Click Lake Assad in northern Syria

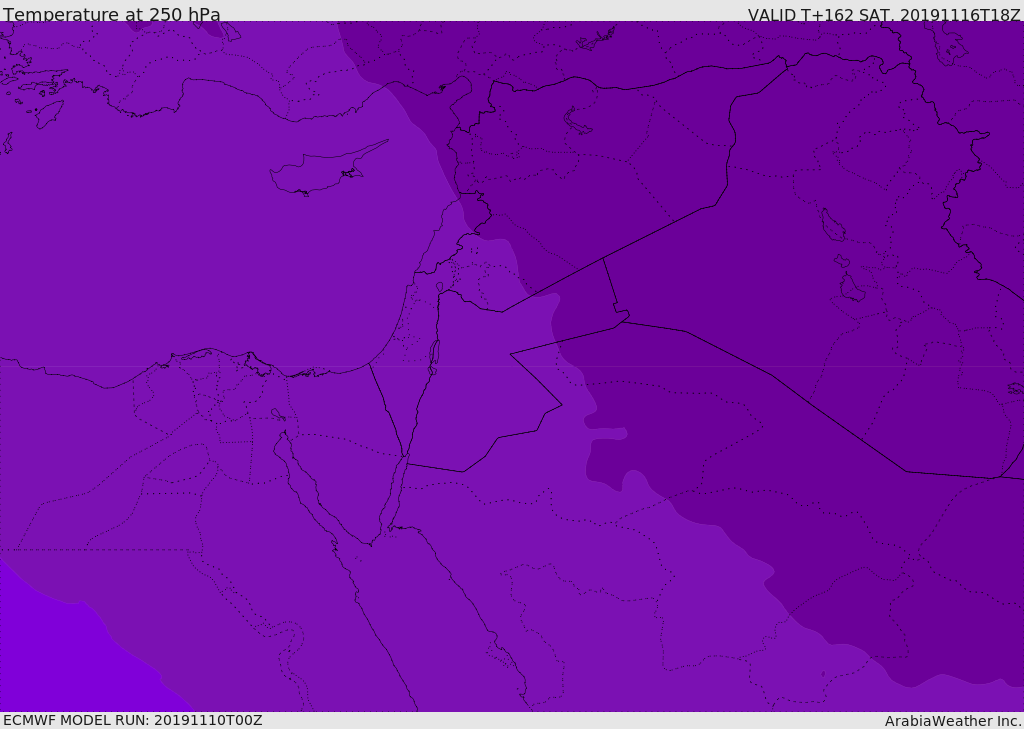tap(576, 122)
